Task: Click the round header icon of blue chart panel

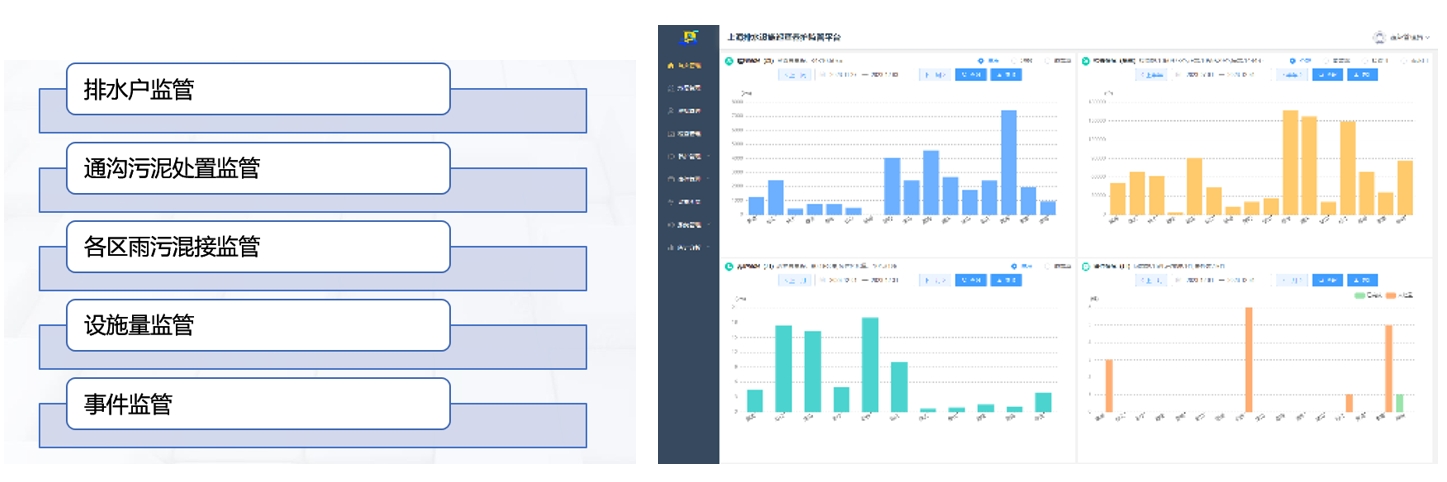Action: click(x=729, y=61)
